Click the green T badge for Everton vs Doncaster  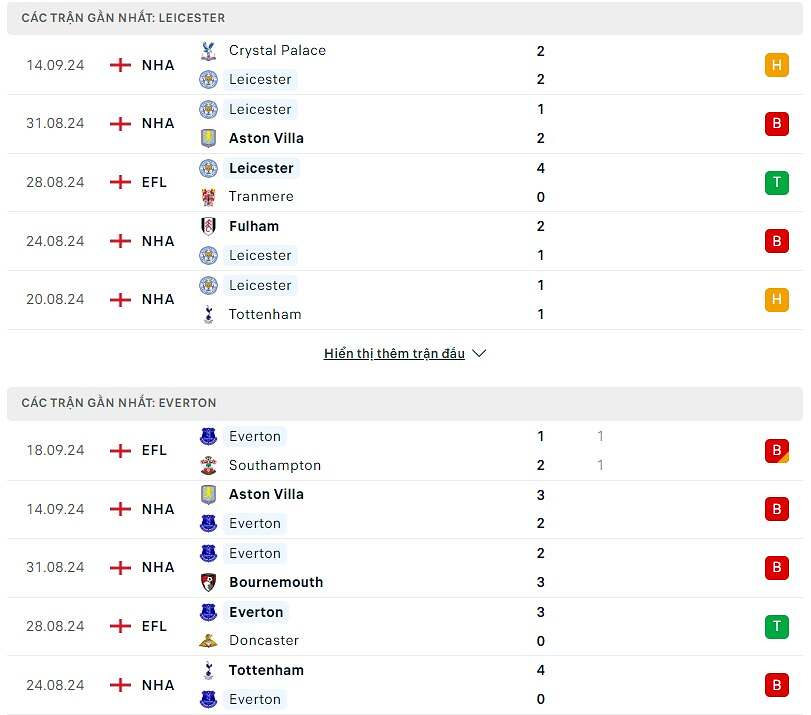click(x=776, y=626)
